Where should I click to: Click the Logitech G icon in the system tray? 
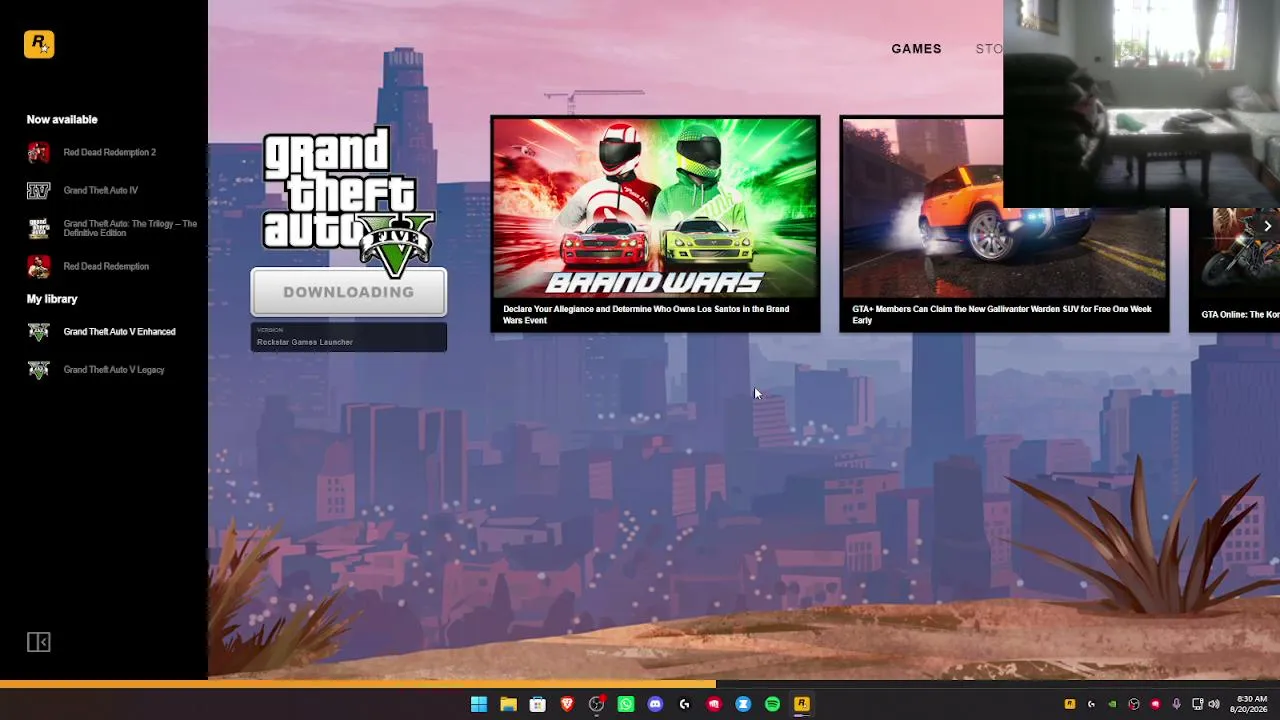pyautogui.click(x=1091, y=704)
